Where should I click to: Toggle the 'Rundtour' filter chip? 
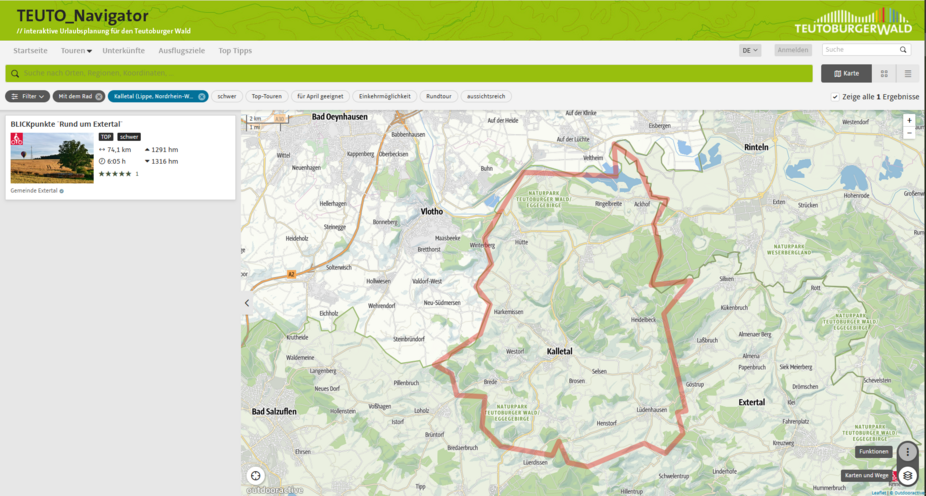[438, 96]
